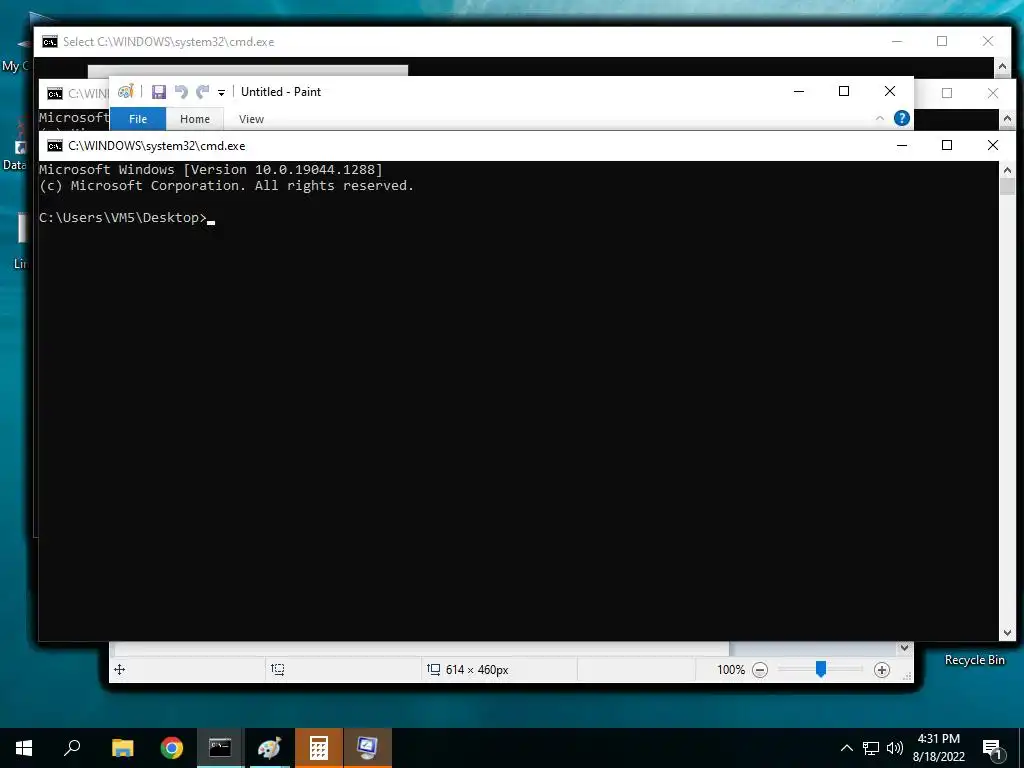
Task: Open the File menu in Paint
Action: pos(138,119)
